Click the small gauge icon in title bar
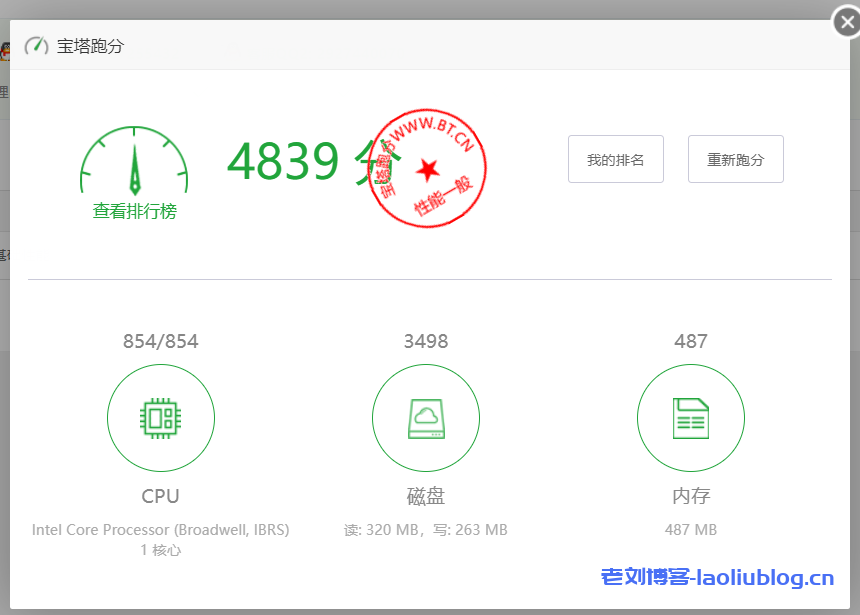Image resolution: width=860 pixels, height=615 pixels. click(36, 46)
